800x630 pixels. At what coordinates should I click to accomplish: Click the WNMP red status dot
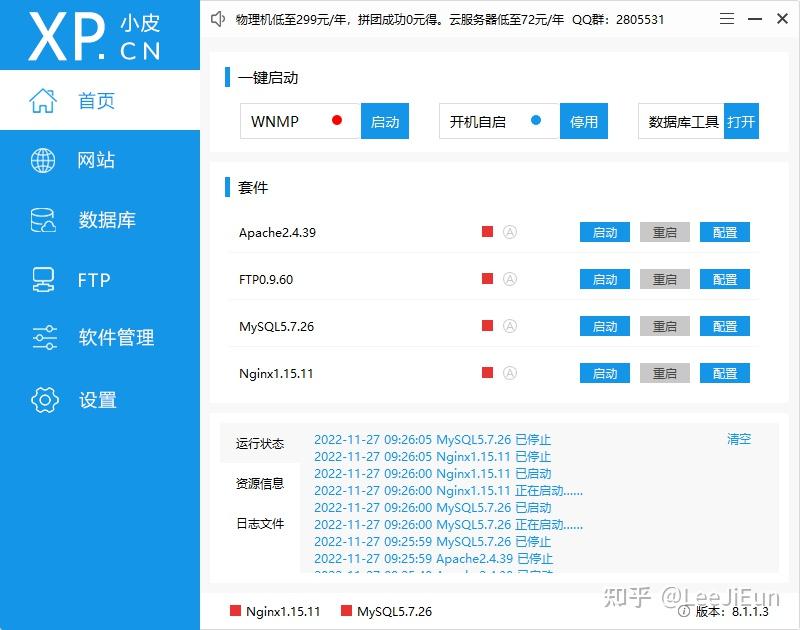[337, 120]
